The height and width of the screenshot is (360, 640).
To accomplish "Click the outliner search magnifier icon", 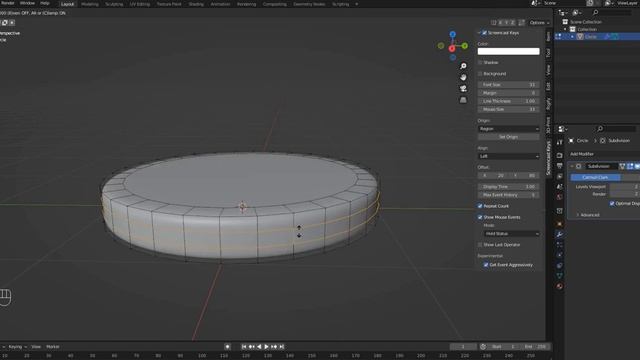I will [596, 13].
